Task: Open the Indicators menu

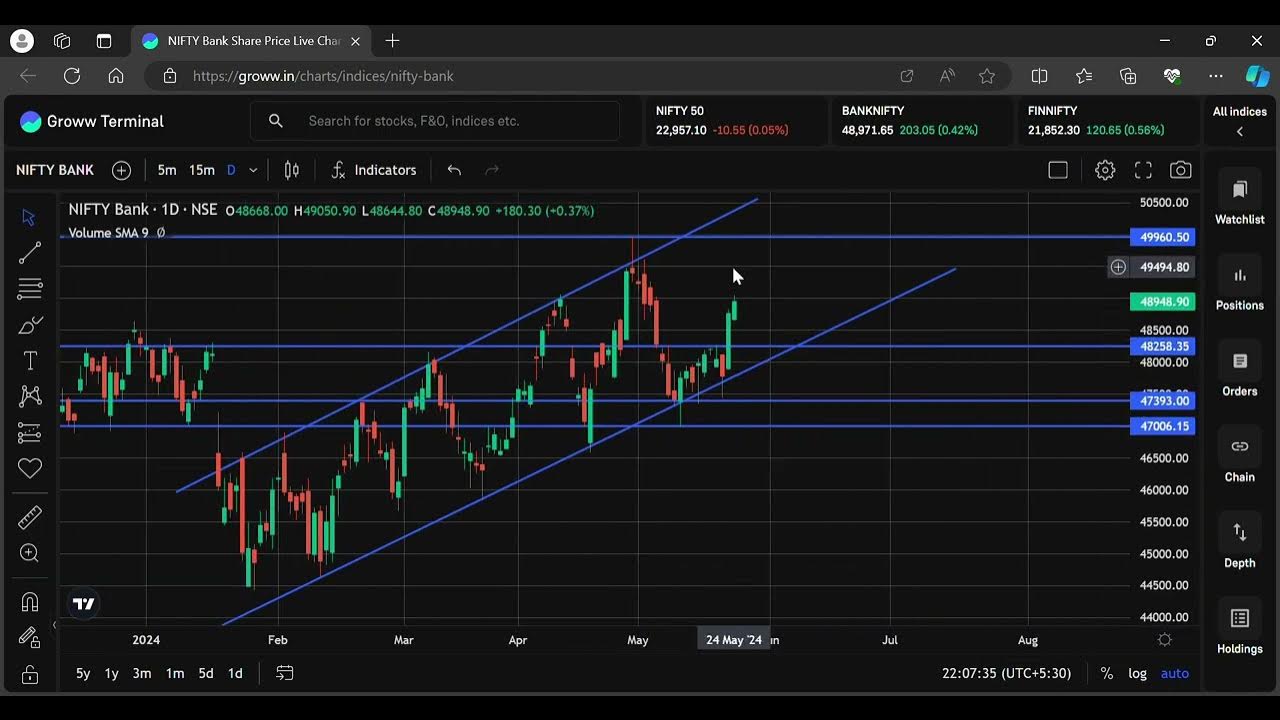Action: point(374,170)
